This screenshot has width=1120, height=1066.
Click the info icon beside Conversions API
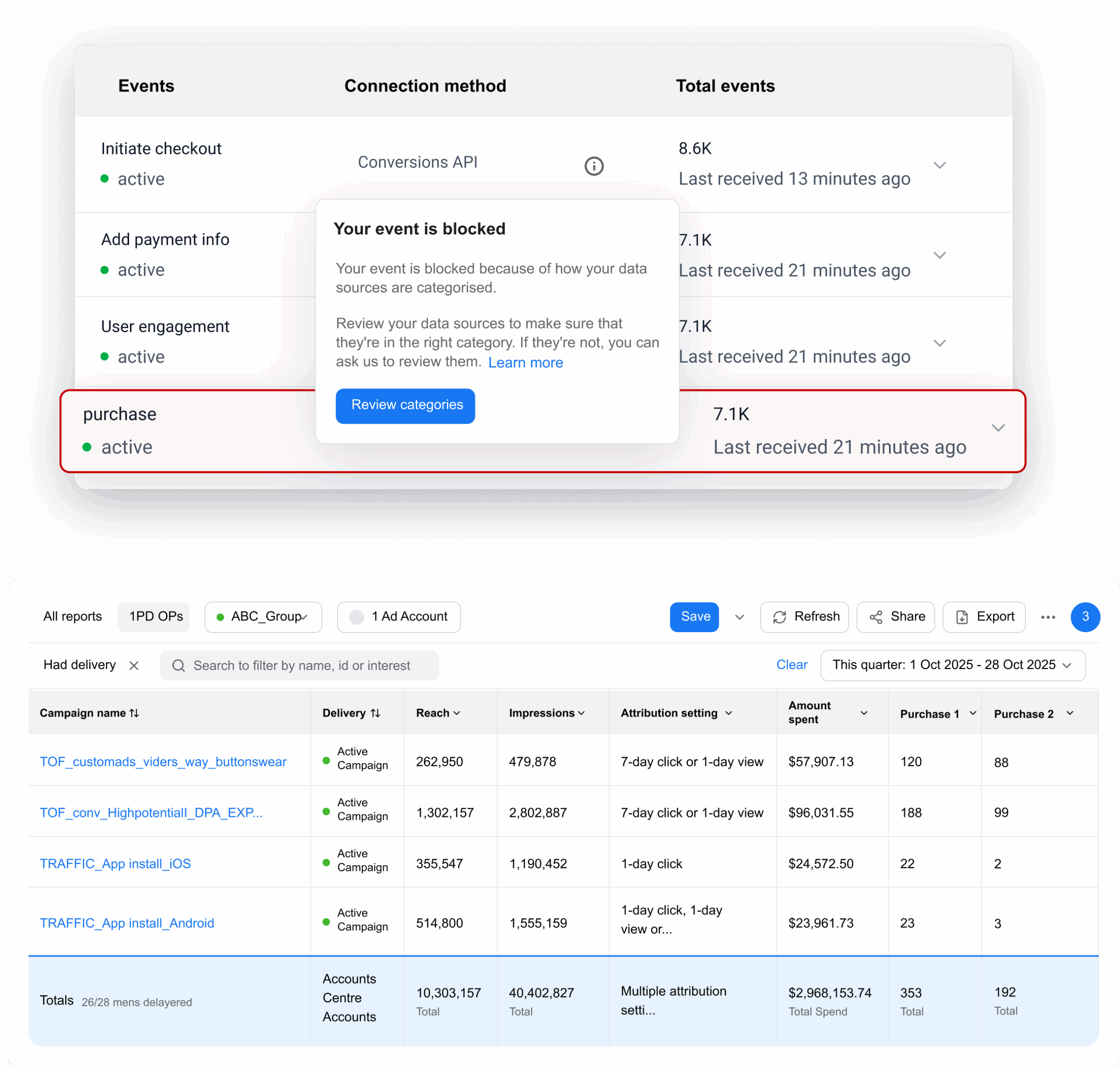click(x=594, y=166)
